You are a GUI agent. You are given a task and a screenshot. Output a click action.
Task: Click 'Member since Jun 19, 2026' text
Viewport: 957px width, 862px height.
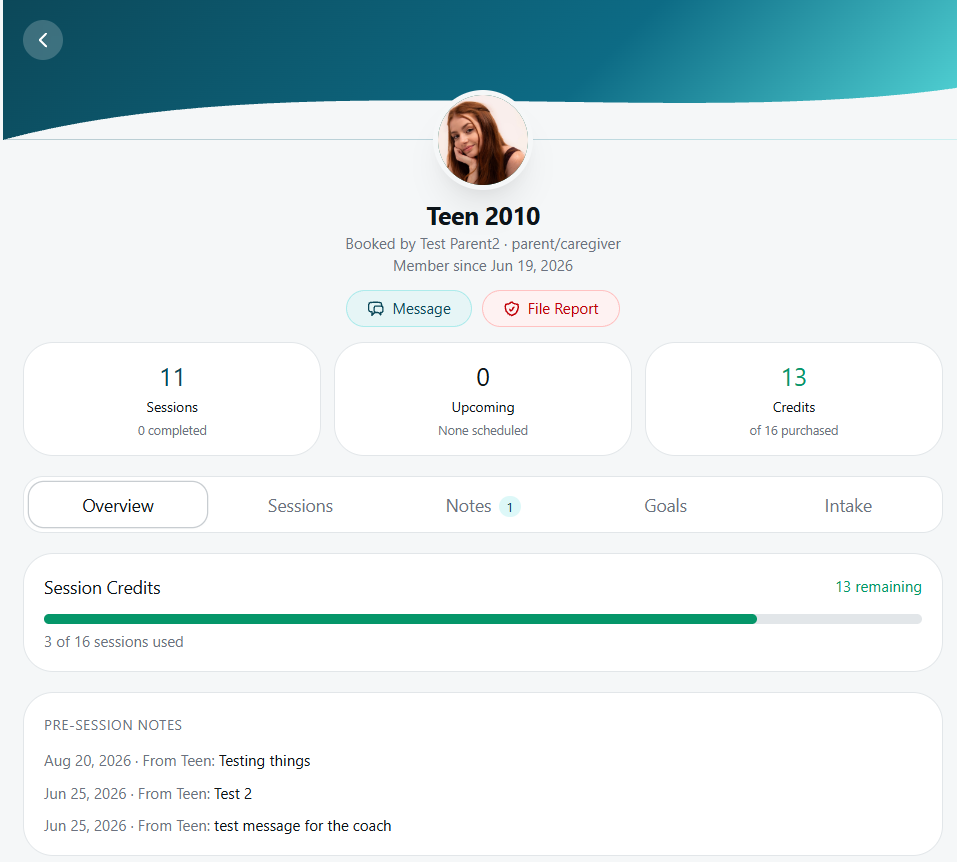tap(483, 266)
